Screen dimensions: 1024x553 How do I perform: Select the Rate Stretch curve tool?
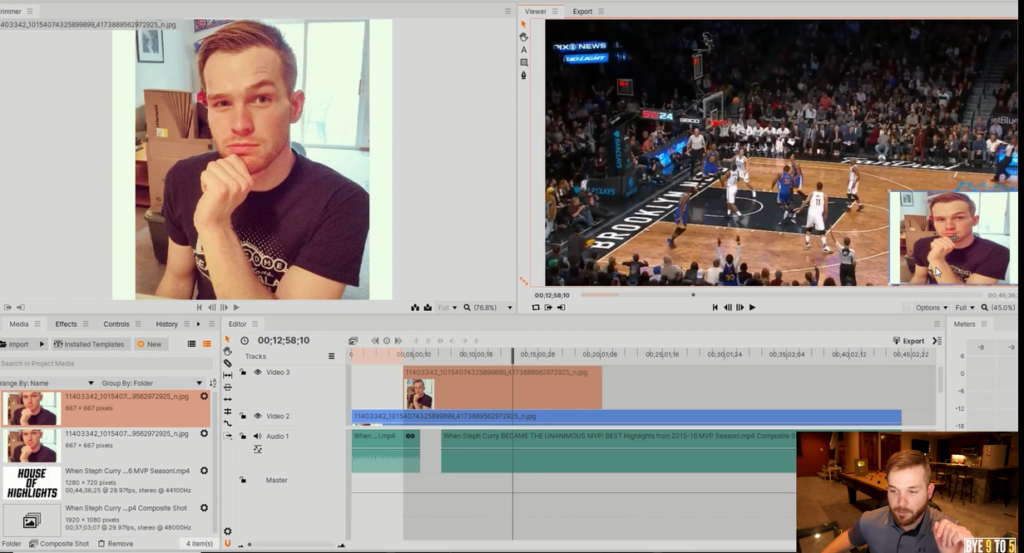(x=227, y=423)
